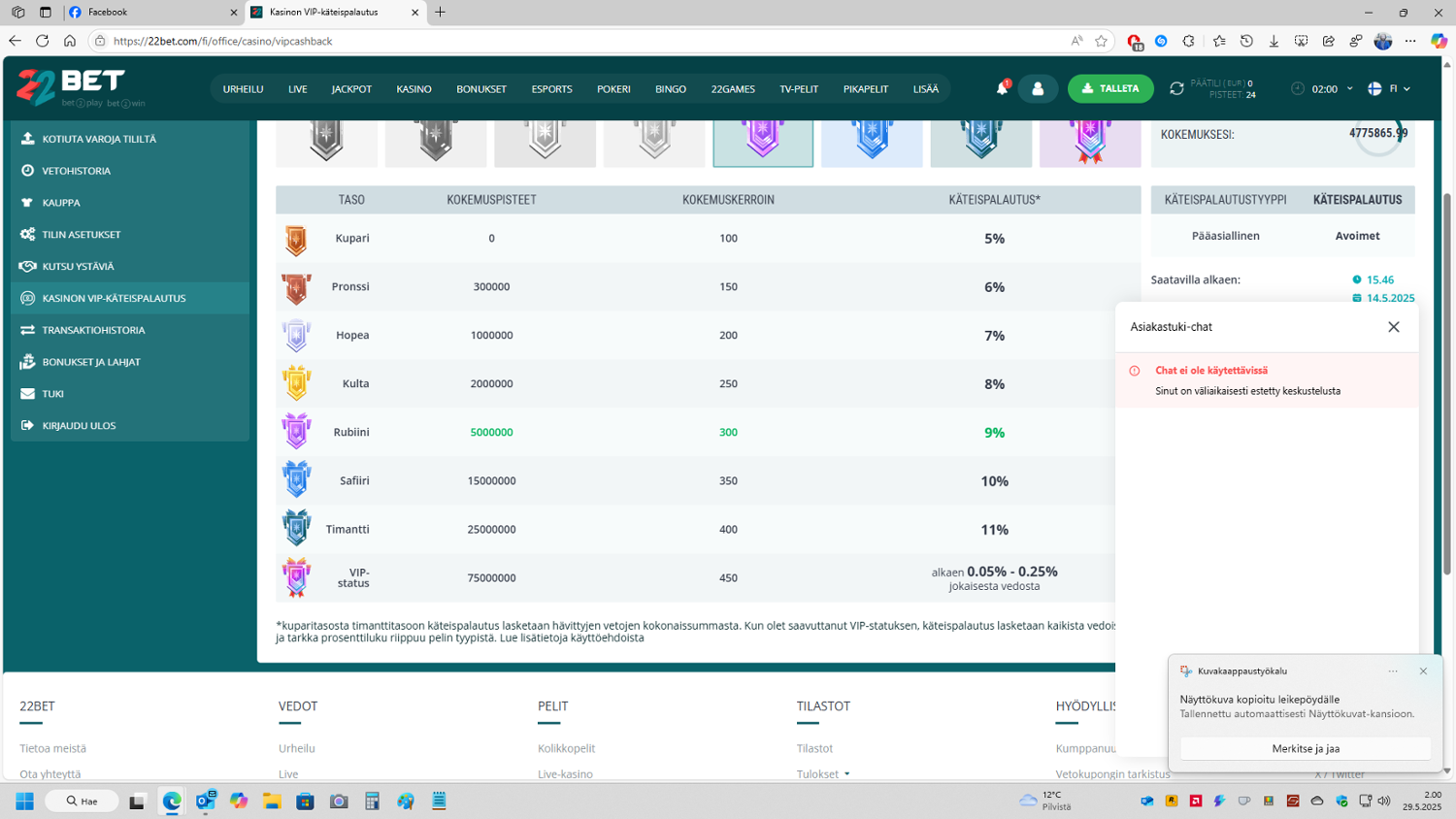This screenshot has height=819, width=1456.
Task: Close the Asiakastuki-chat panel
Action: 1394,327
